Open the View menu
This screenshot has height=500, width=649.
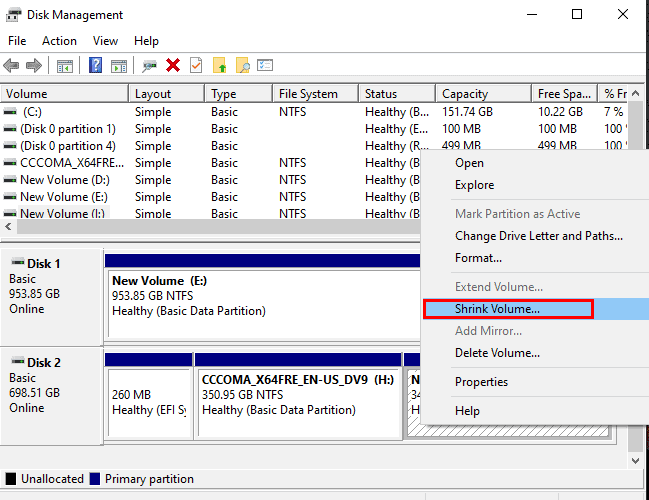105,41
